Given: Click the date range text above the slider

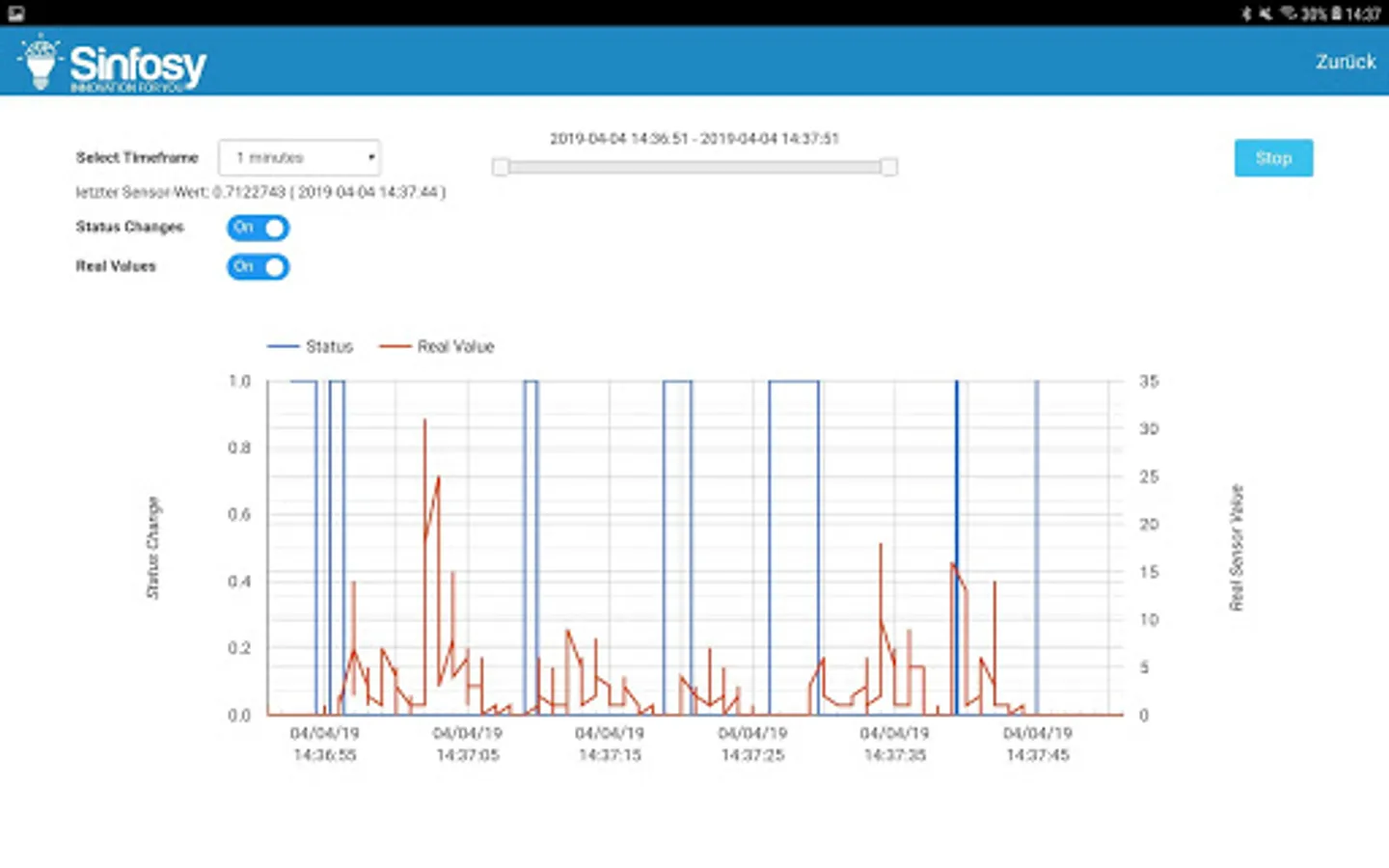Looking at the screenshot, I should (x=694, y=139).
